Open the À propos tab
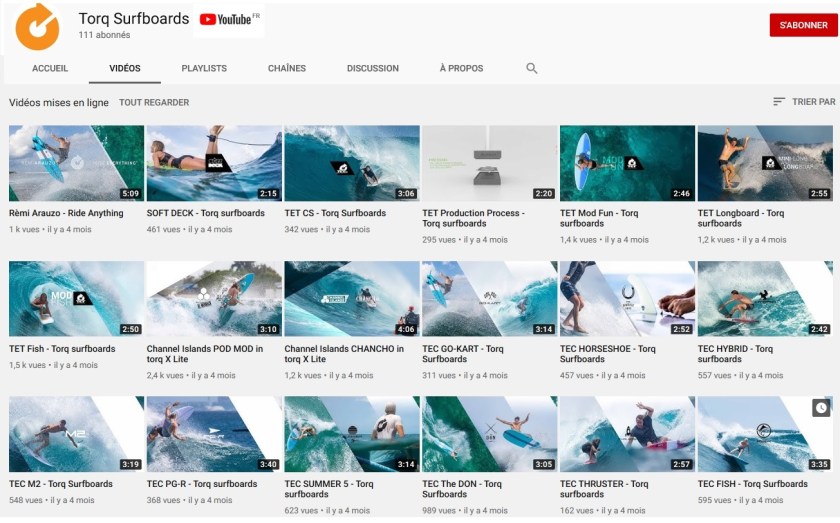The image size is (840, 523). tap(461, 69)
